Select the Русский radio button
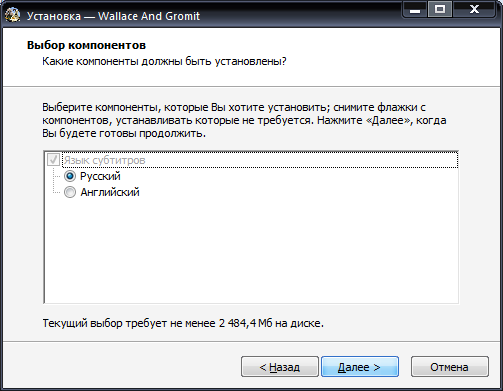Screen dimensions: 503x391 70,176
